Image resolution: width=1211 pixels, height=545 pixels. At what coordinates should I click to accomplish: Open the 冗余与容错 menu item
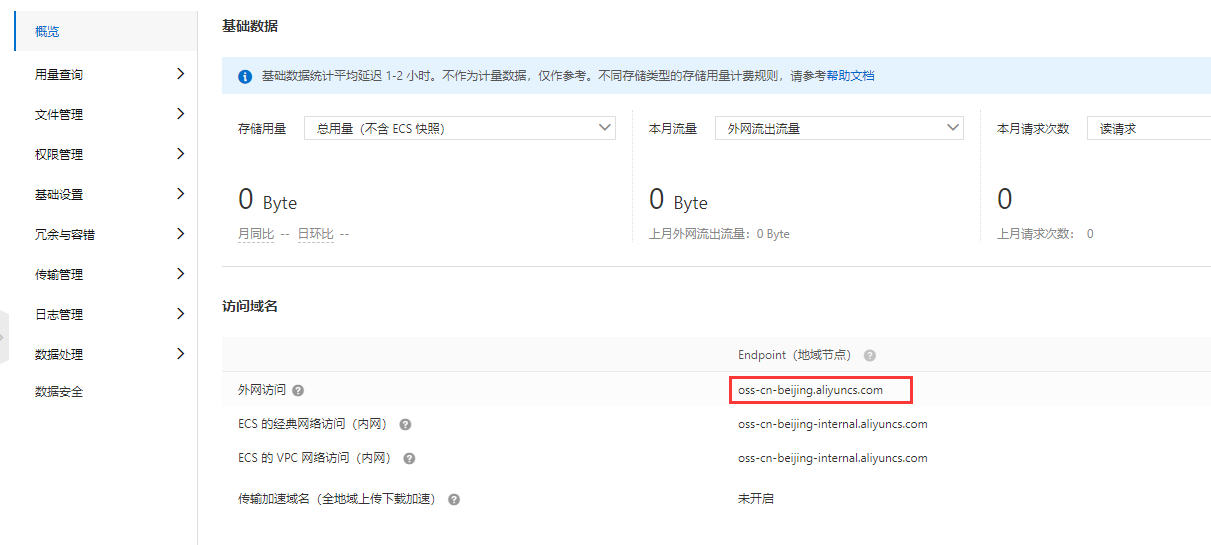click(x=106, y=234)
